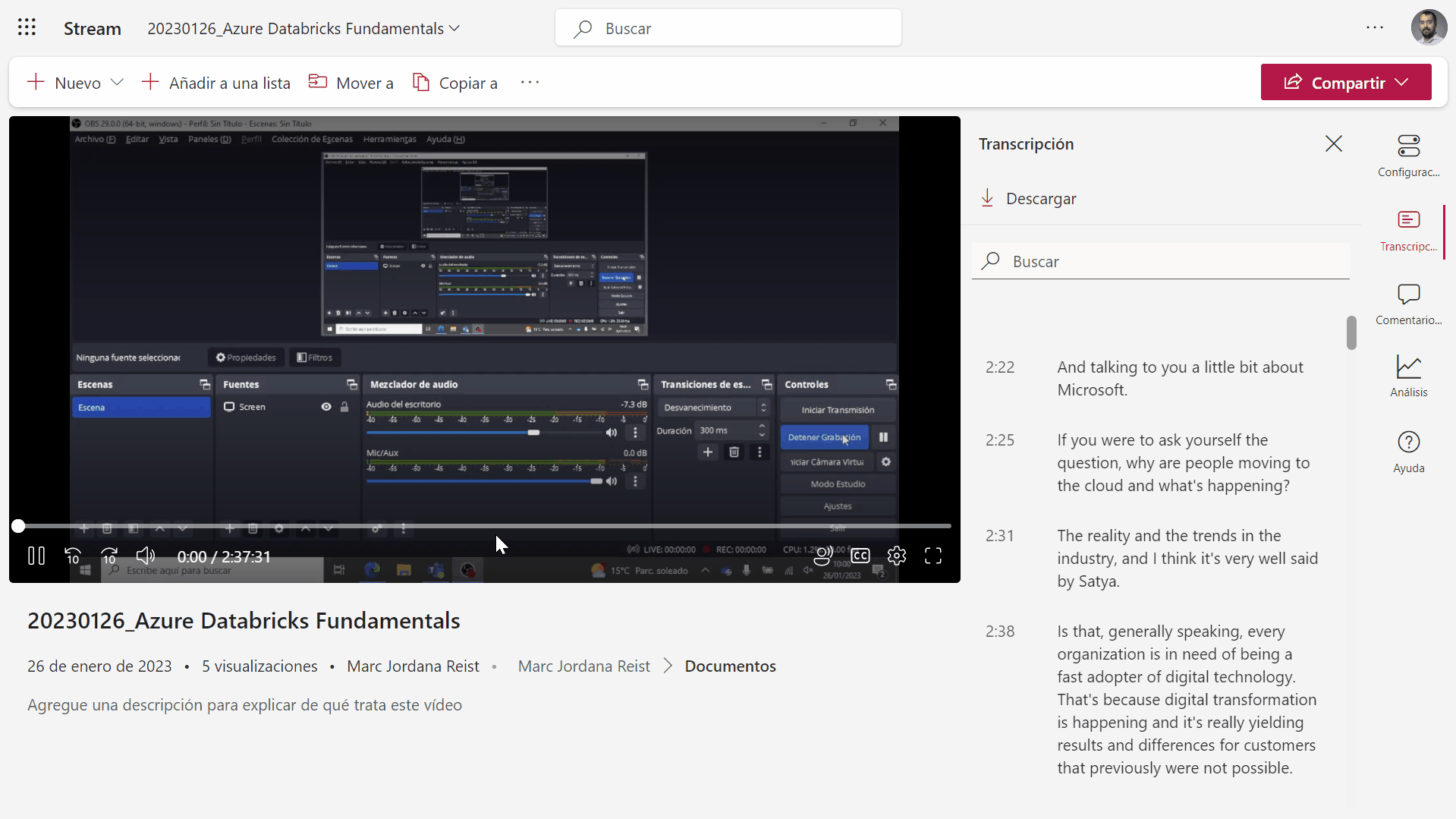Jump to transcript entry at 2:31
The image size is (1456, 819).
click(x=1159, y=558)
